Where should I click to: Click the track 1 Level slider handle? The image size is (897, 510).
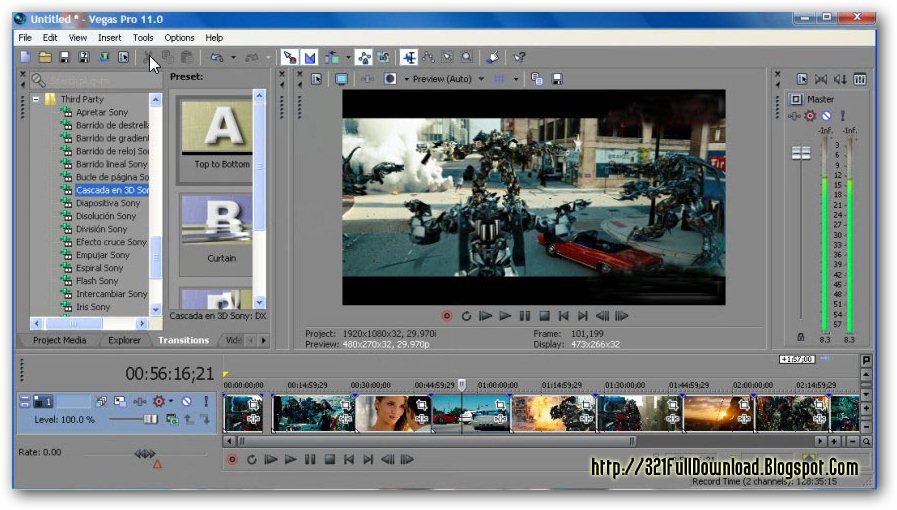[150, 419]
